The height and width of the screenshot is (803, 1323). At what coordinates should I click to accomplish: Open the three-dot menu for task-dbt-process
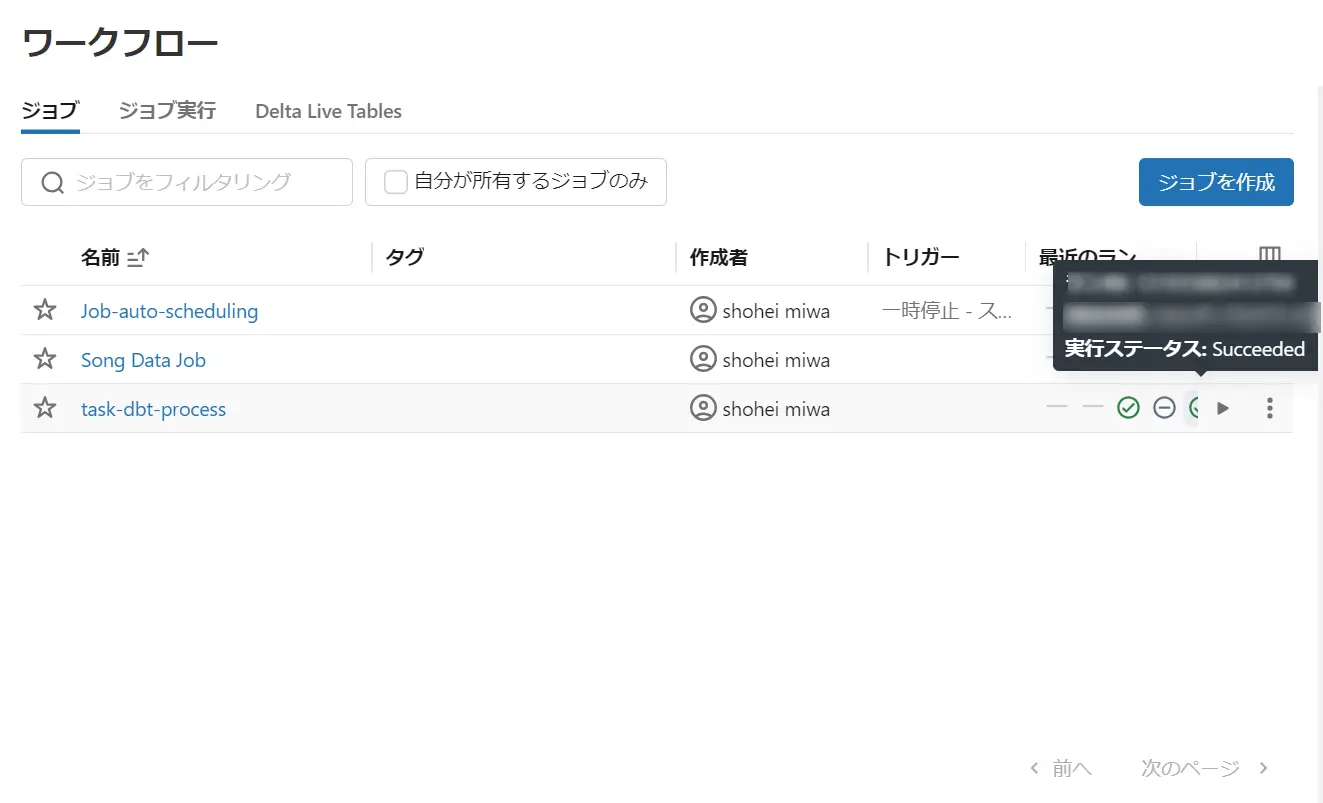pos(1269,408)
